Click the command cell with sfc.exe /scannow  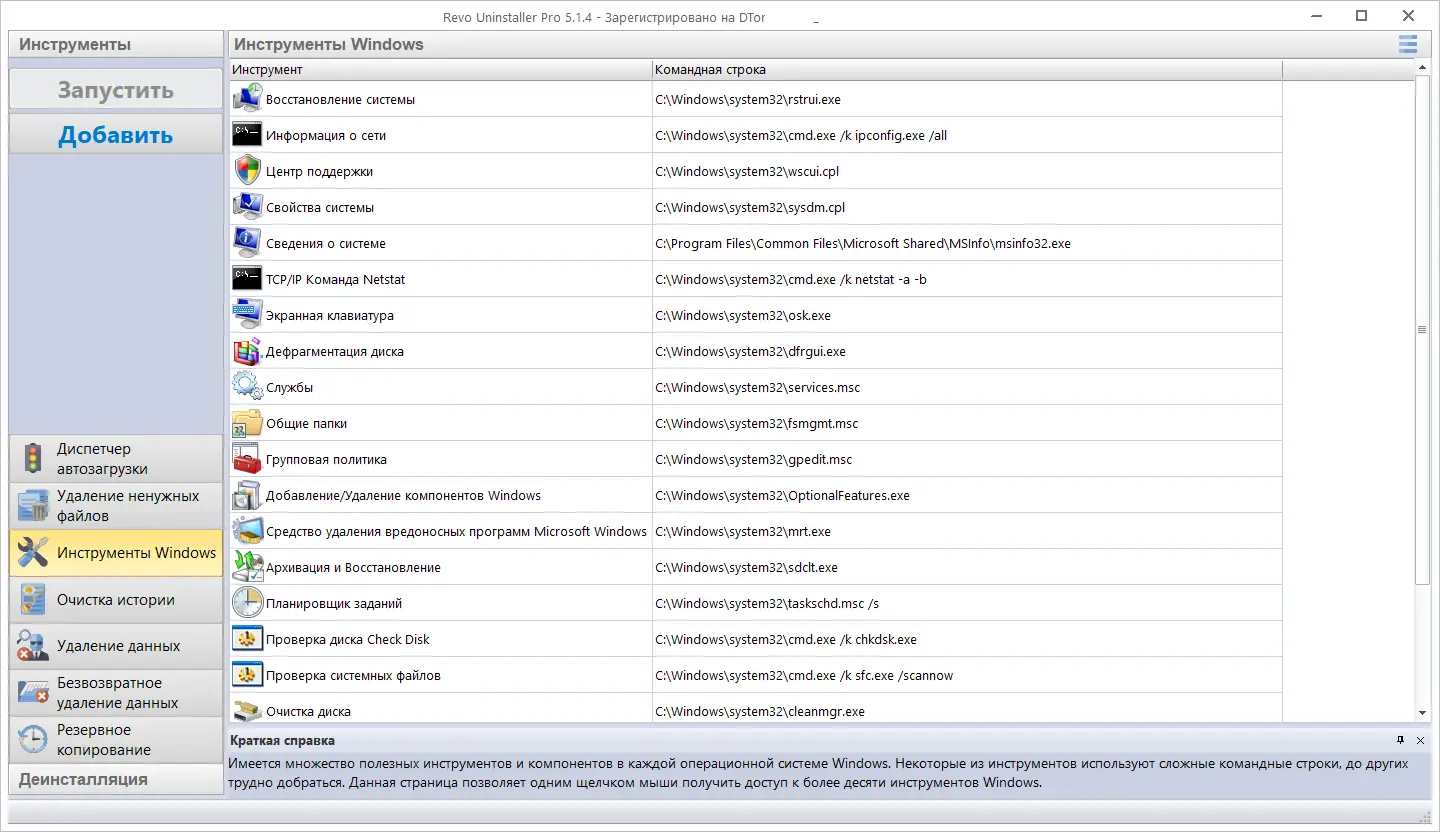(x=967, y=675)
